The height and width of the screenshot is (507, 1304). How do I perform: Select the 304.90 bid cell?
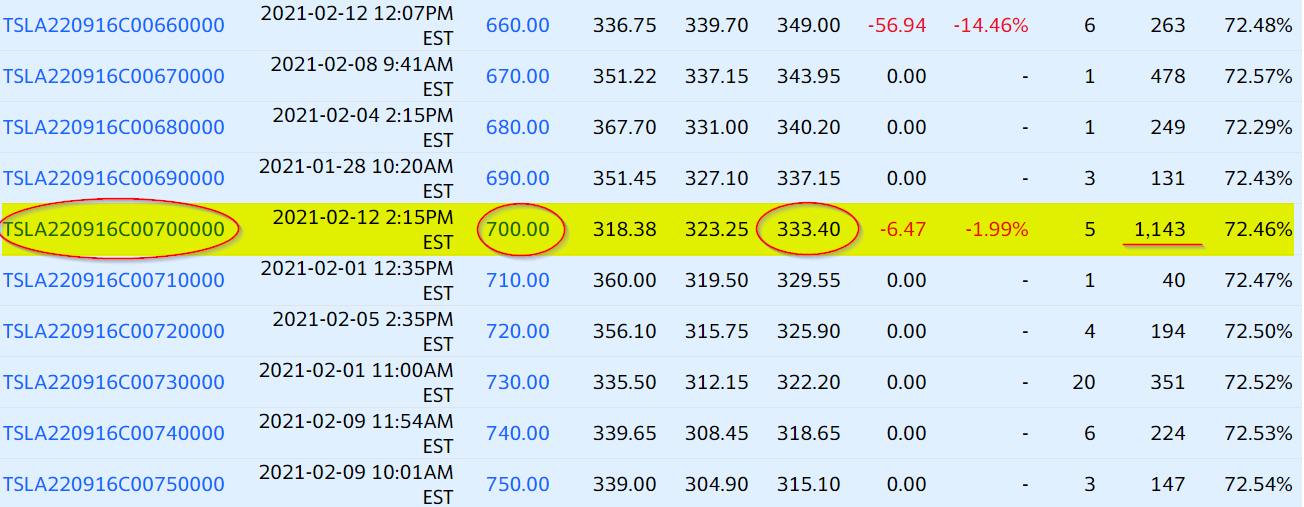coord(717,484)
